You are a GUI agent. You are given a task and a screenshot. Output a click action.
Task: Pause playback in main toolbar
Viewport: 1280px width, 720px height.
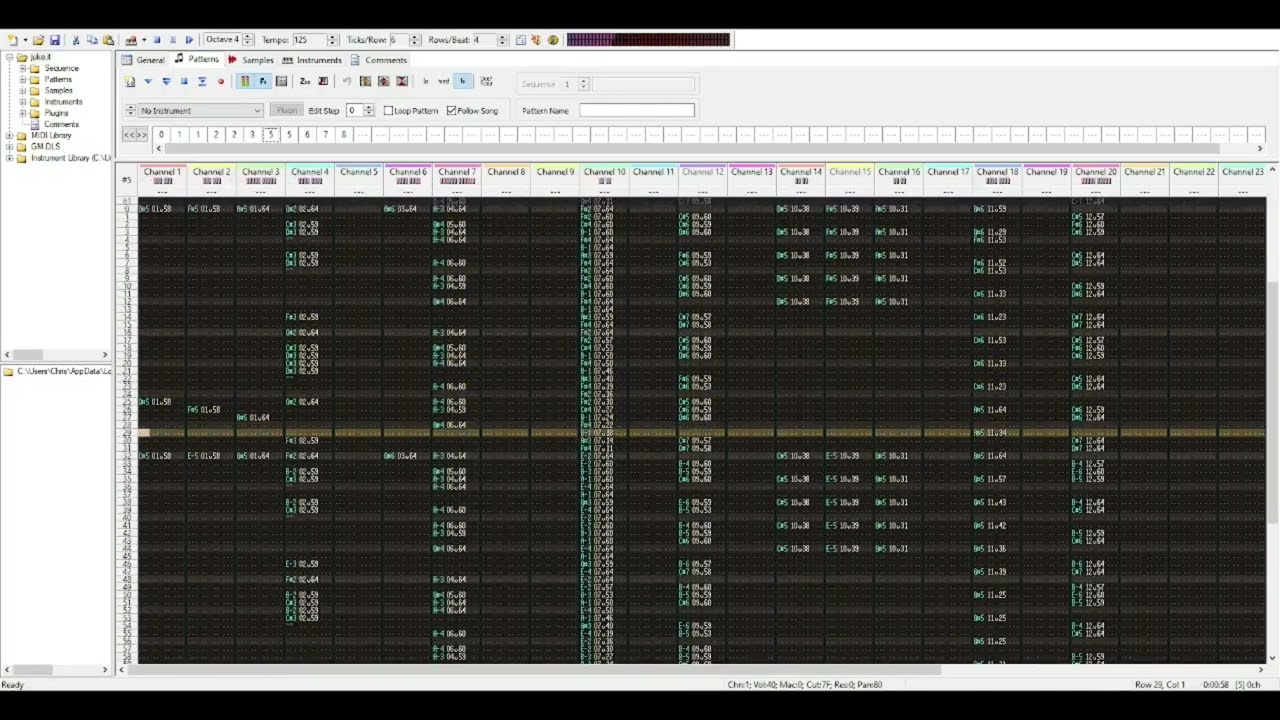click(x=173, y=40)
